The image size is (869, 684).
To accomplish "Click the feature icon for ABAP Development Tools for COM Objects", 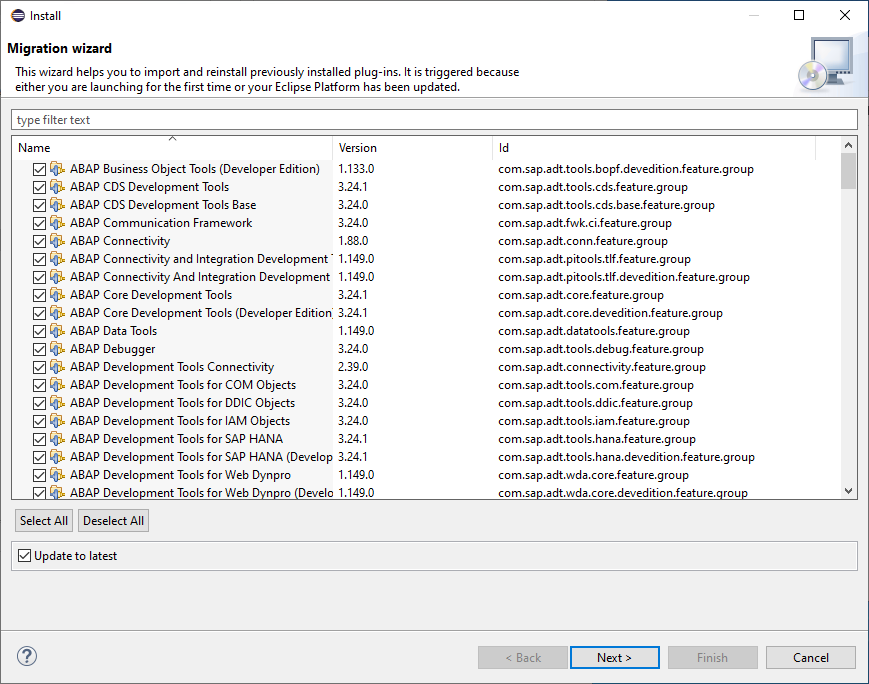I will pos(57,385).
